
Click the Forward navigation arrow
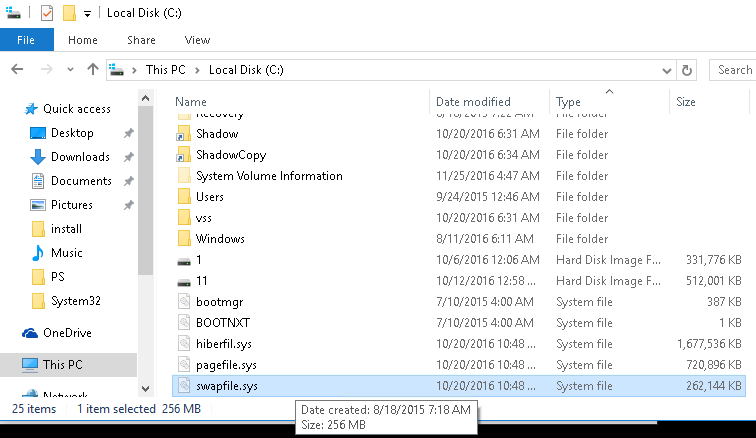pyautogui.click(x=47, y=69)
